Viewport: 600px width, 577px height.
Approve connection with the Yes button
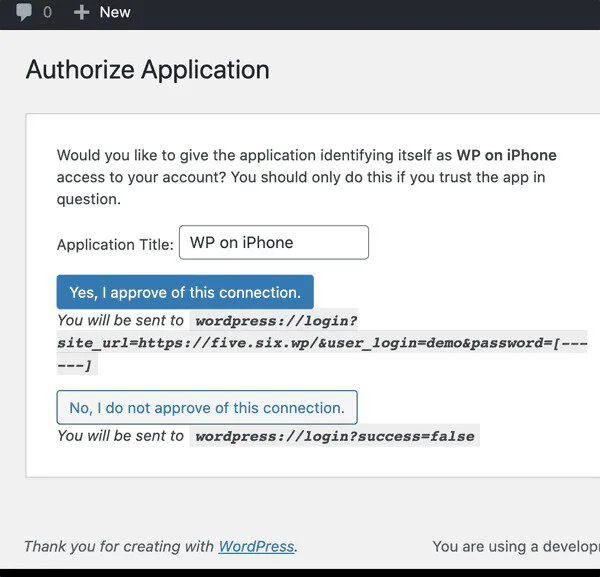click(x=185, y=292)
